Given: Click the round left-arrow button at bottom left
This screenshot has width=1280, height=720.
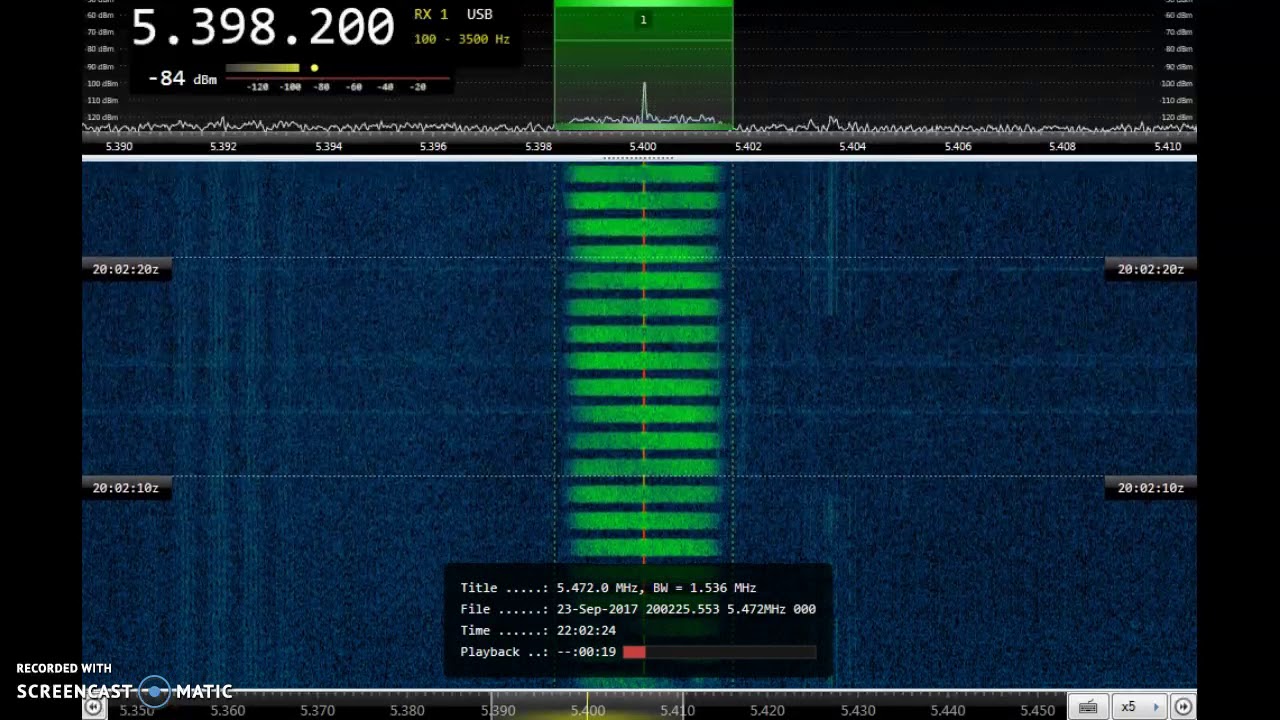Looking at the screenshot, I should [x=93, y=707].
